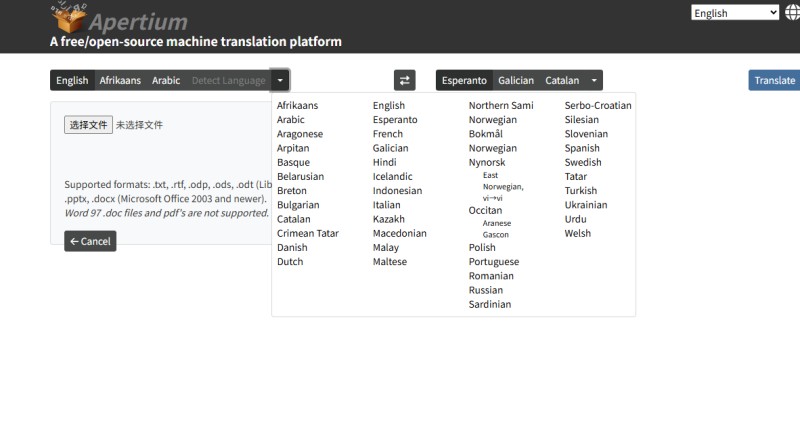Choose the East Norwegian variant sub-item
800x447 pixels.
click(x=503, y=186)
